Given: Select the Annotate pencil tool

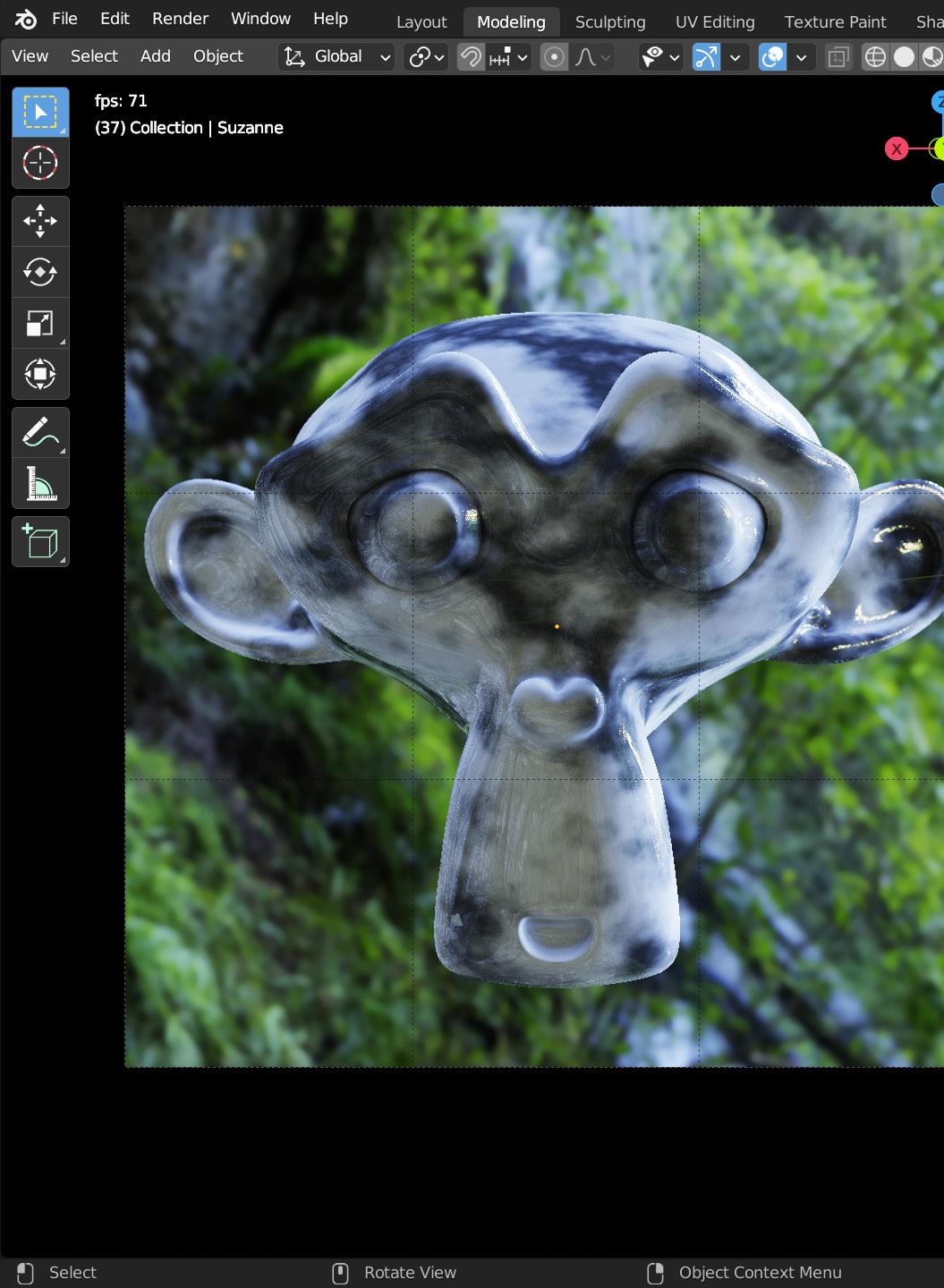Looking at the screenshot, I should tap(40, 433).
